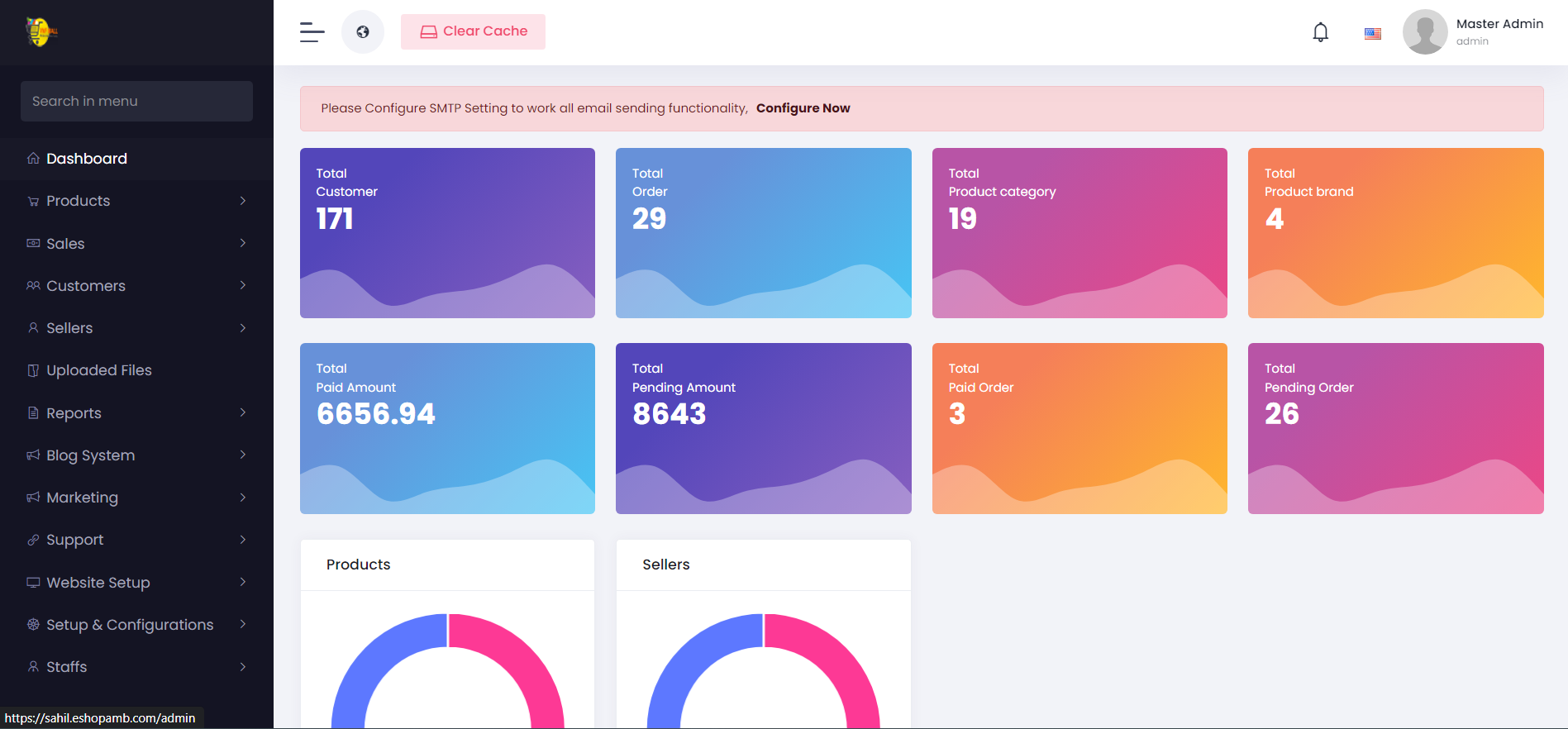Expand the Setup & Configurations chevron
This screenshot has height=729, width=1568.
(x=243, y=624)
